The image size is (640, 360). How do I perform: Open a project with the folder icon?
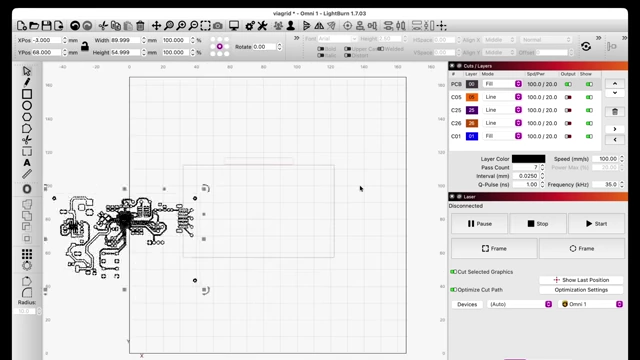34,26
